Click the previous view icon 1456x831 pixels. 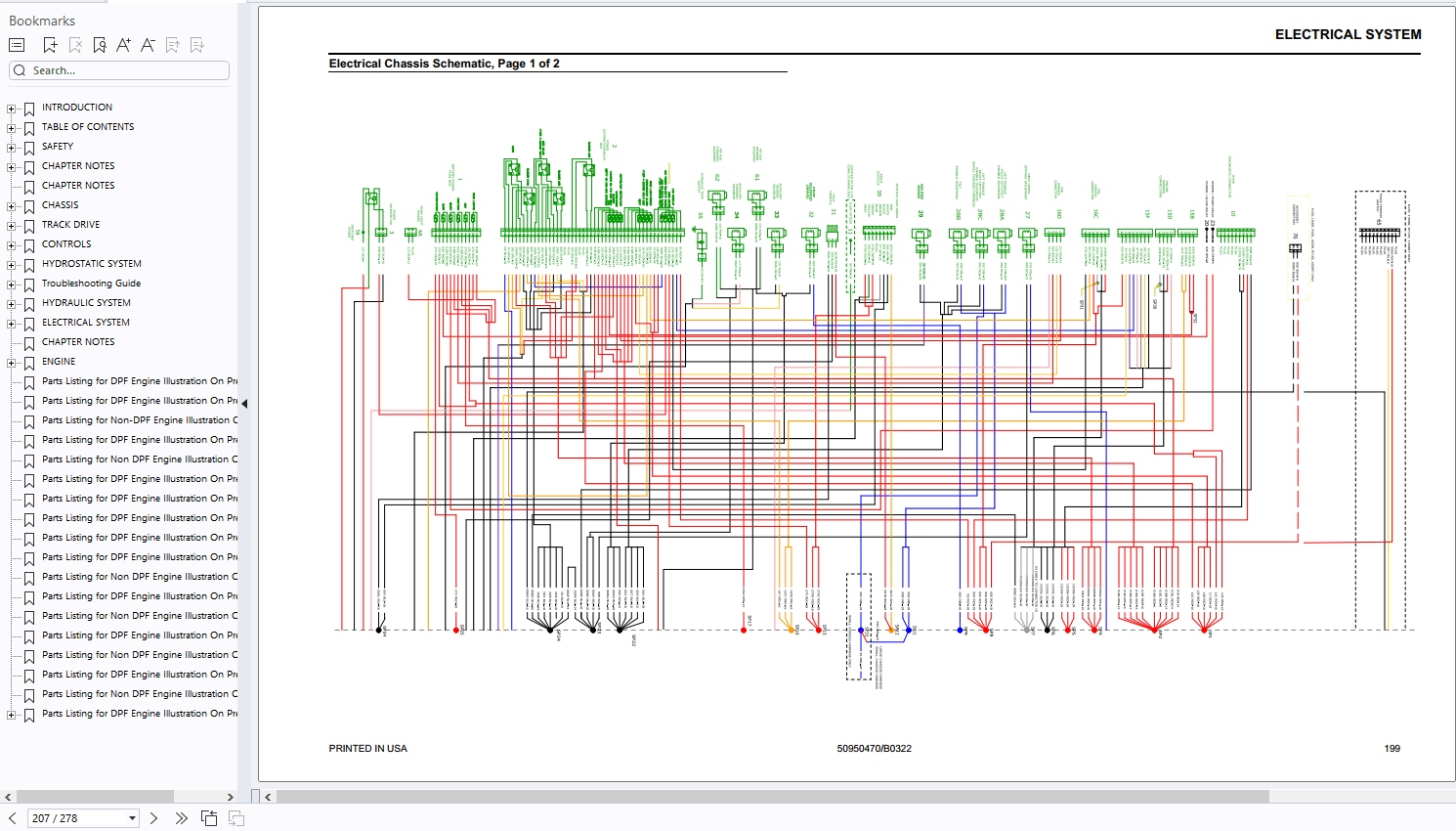[209, 818]
